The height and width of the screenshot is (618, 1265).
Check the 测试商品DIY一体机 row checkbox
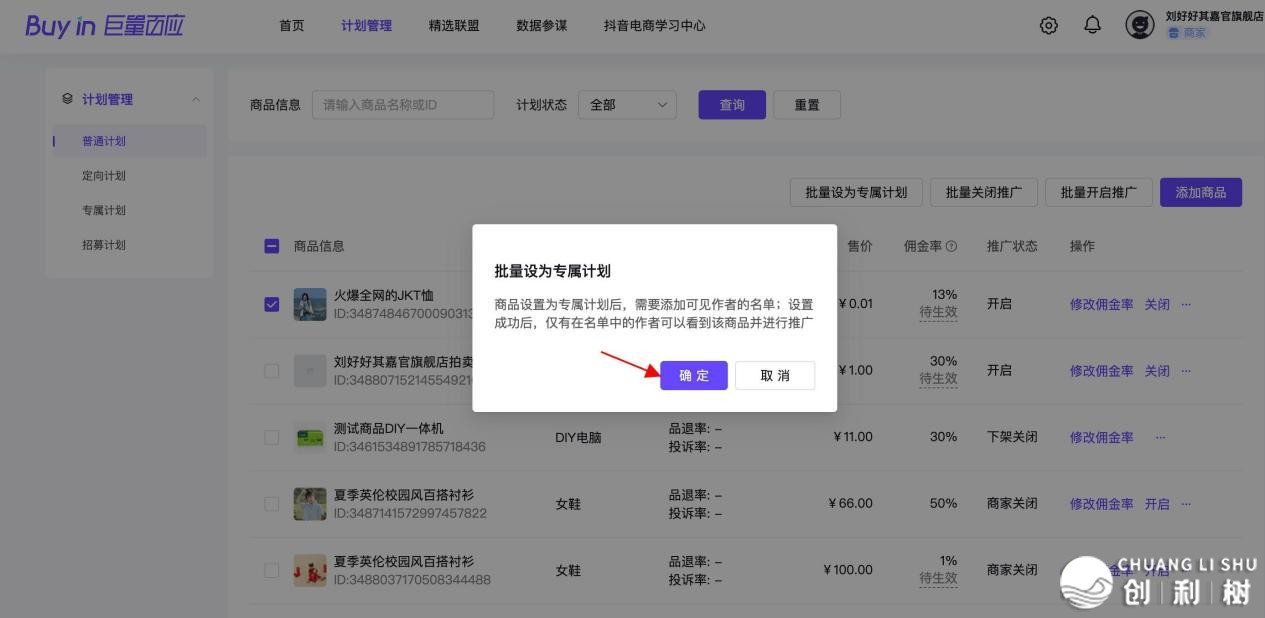pyautogui.click(x=272, y=437)
